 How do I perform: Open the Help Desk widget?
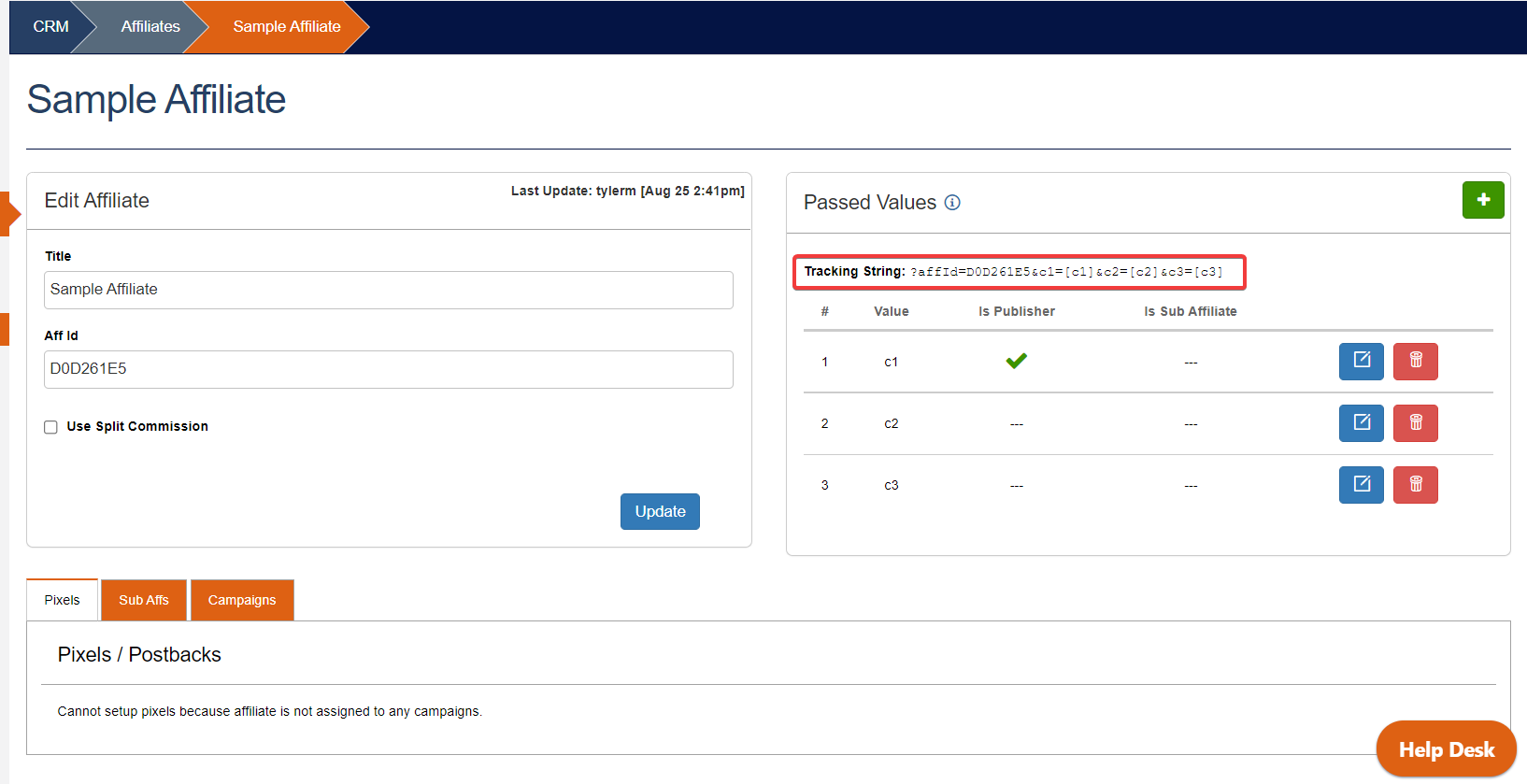[x=1446, y=749]
